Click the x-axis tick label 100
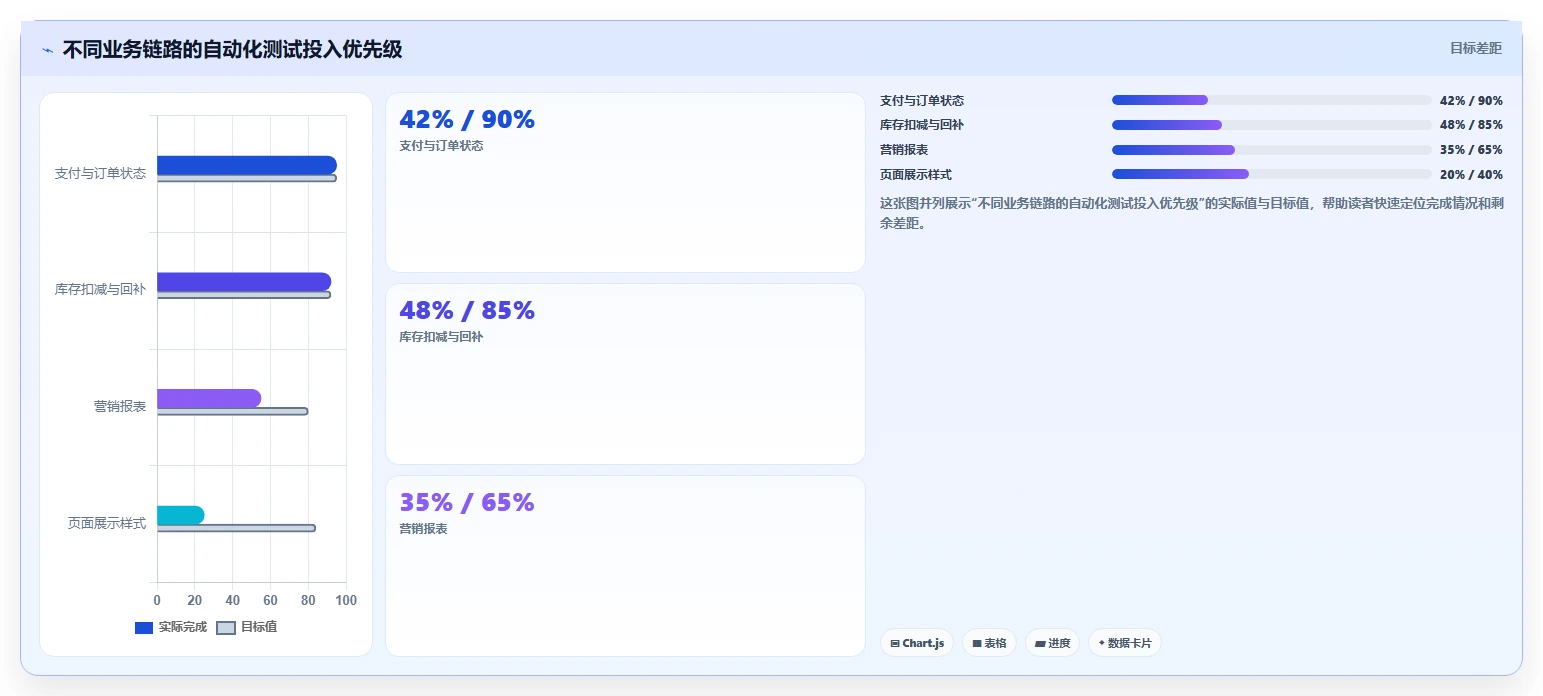 [x=346, y=600]
